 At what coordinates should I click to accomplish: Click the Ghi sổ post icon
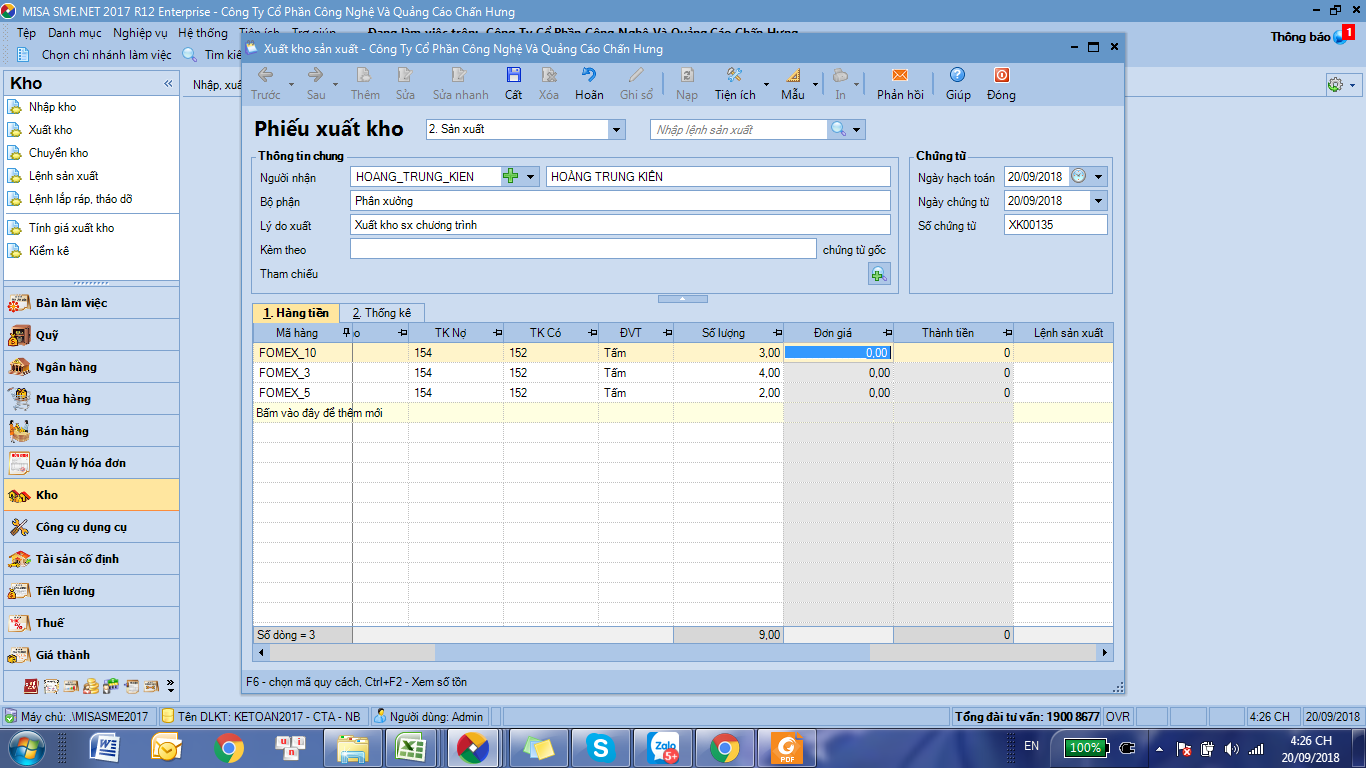click(x=636, y=75)
